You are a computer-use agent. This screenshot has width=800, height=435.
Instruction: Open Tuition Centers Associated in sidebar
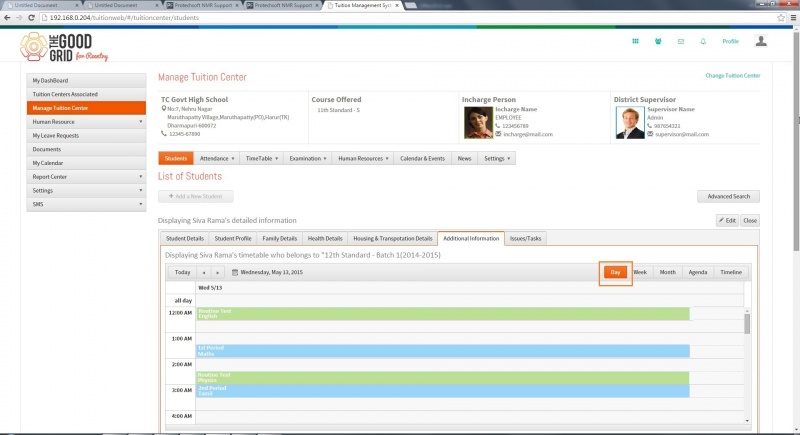86,94
